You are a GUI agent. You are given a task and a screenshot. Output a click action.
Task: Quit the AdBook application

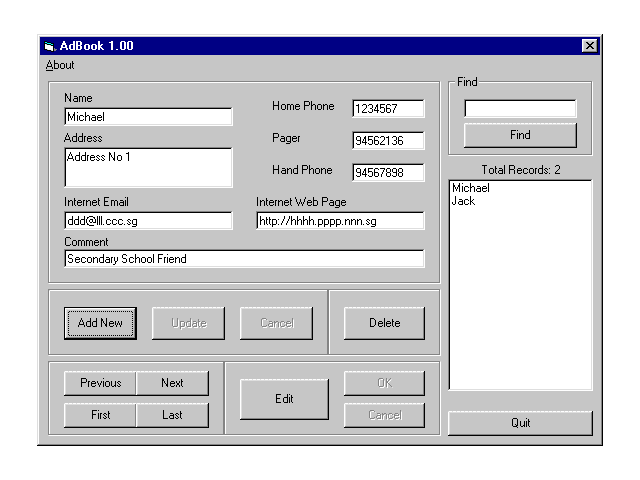(x=520, y=423)
